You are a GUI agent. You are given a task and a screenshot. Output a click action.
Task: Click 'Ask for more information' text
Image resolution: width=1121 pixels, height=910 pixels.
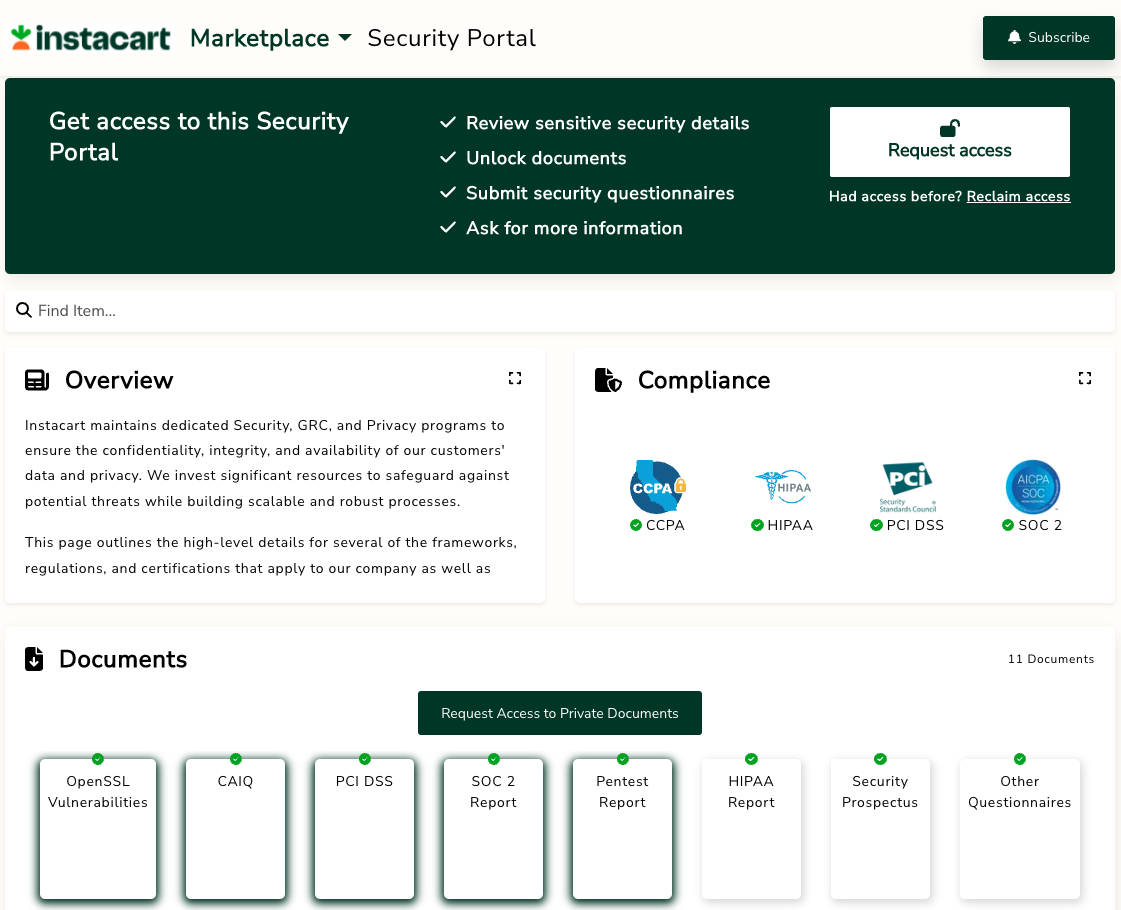click(574, 228)
